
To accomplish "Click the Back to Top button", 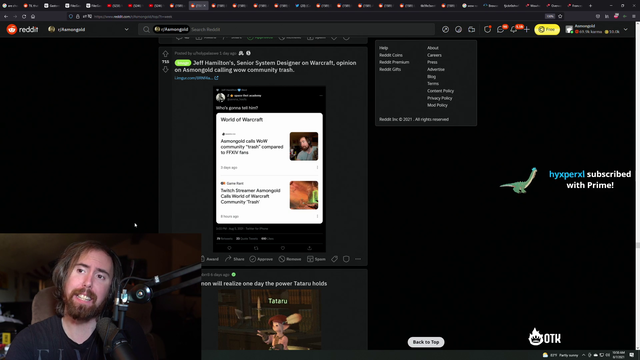I will (426, 342).
